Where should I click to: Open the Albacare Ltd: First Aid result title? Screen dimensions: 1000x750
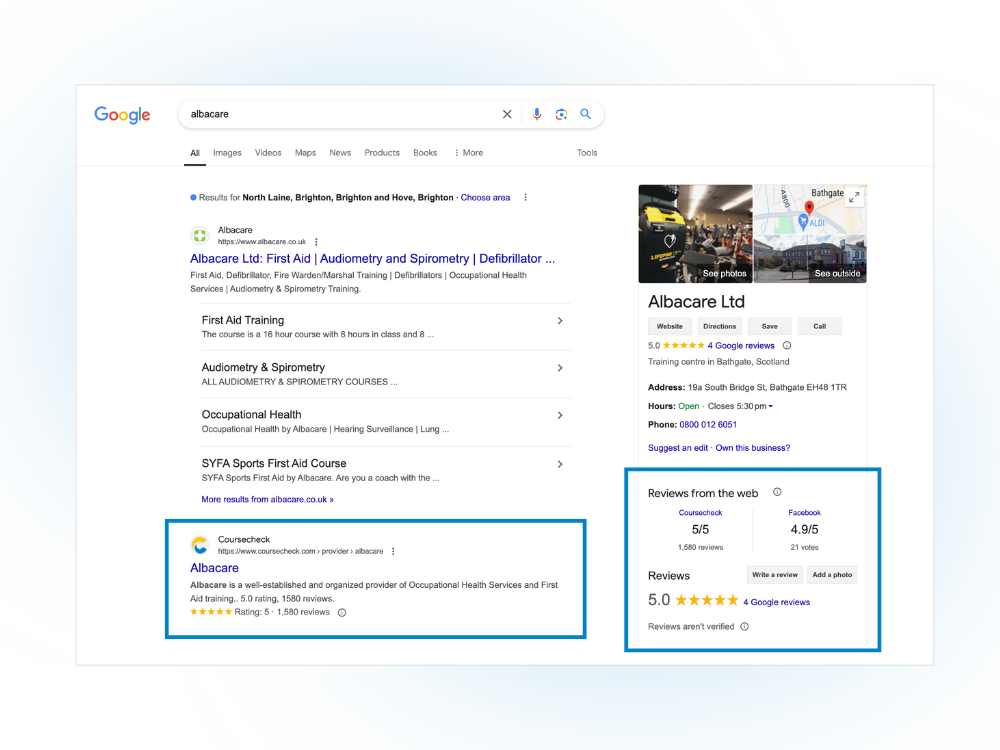pyautogui.click(x=372, y=259)
